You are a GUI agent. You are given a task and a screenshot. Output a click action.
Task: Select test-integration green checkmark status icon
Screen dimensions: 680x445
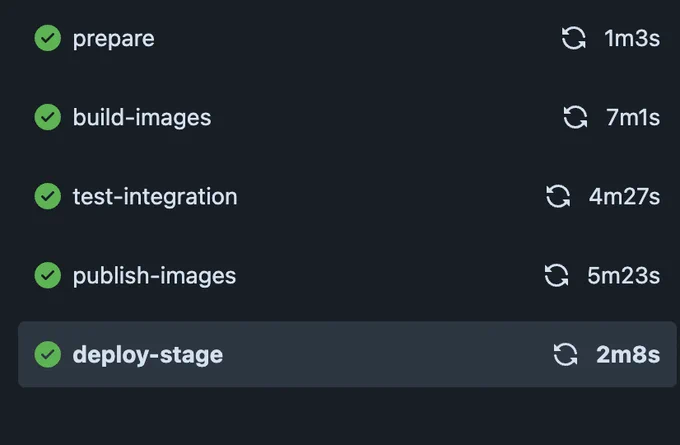pyautogui.click(x=48, y=196)
